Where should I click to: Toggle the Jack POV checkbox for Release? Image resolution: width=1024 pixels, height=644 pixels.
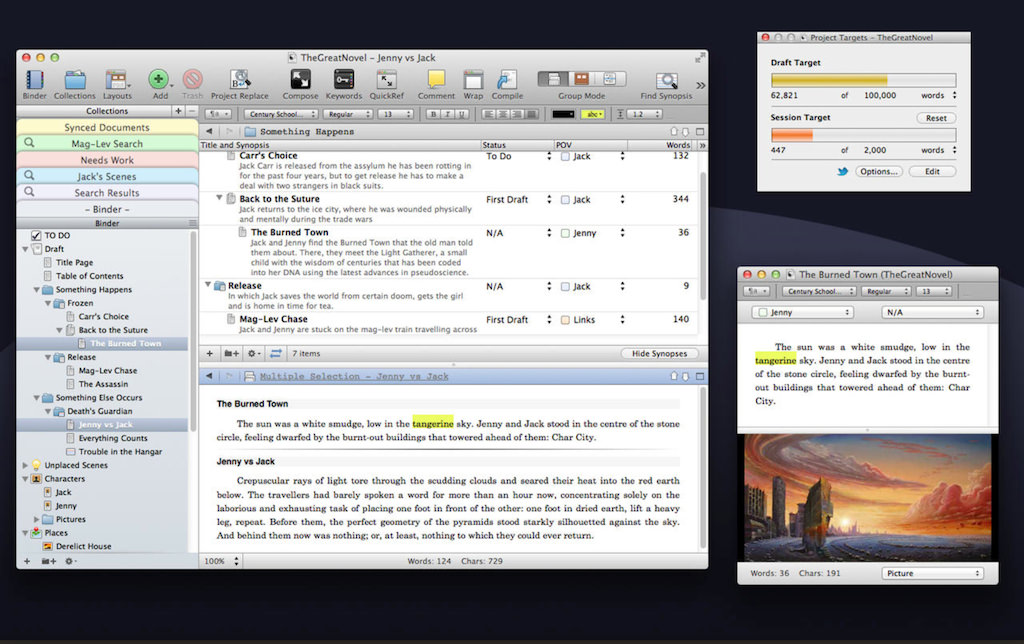565,287
